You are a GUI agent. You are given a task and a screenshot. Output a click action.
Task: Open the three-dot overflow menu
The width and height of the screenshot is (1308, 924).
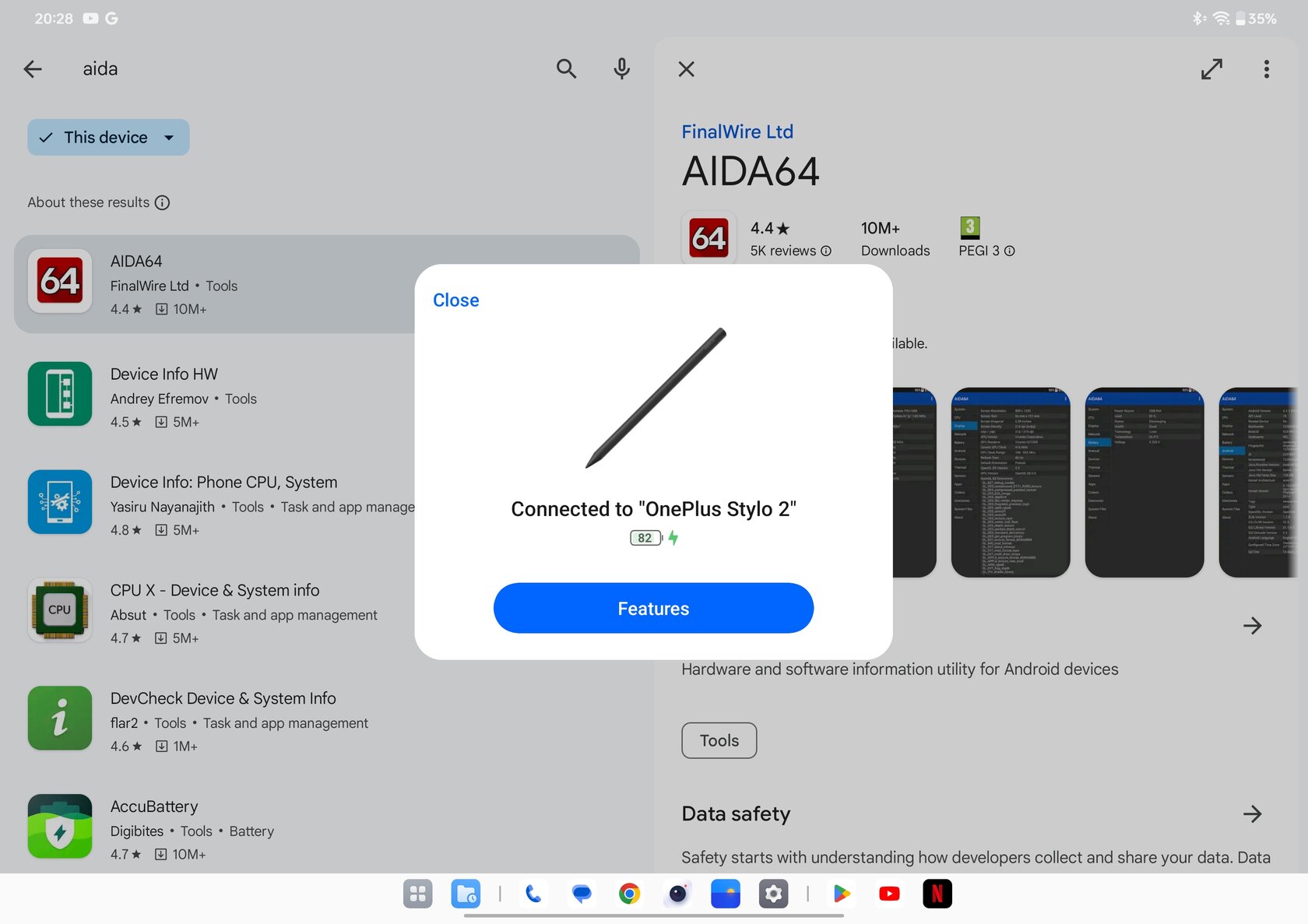[x=1267, y=69]
